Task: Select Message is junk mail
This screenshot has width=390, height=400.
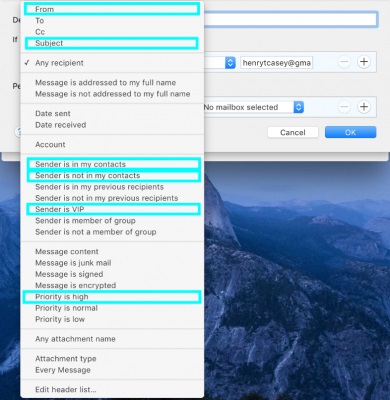Action: tap(112, 263)
